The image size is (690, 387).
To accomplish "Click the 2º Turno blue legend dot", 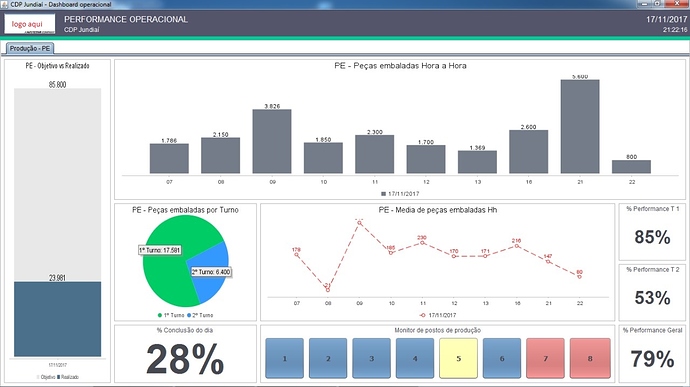I will pos(189,315).
